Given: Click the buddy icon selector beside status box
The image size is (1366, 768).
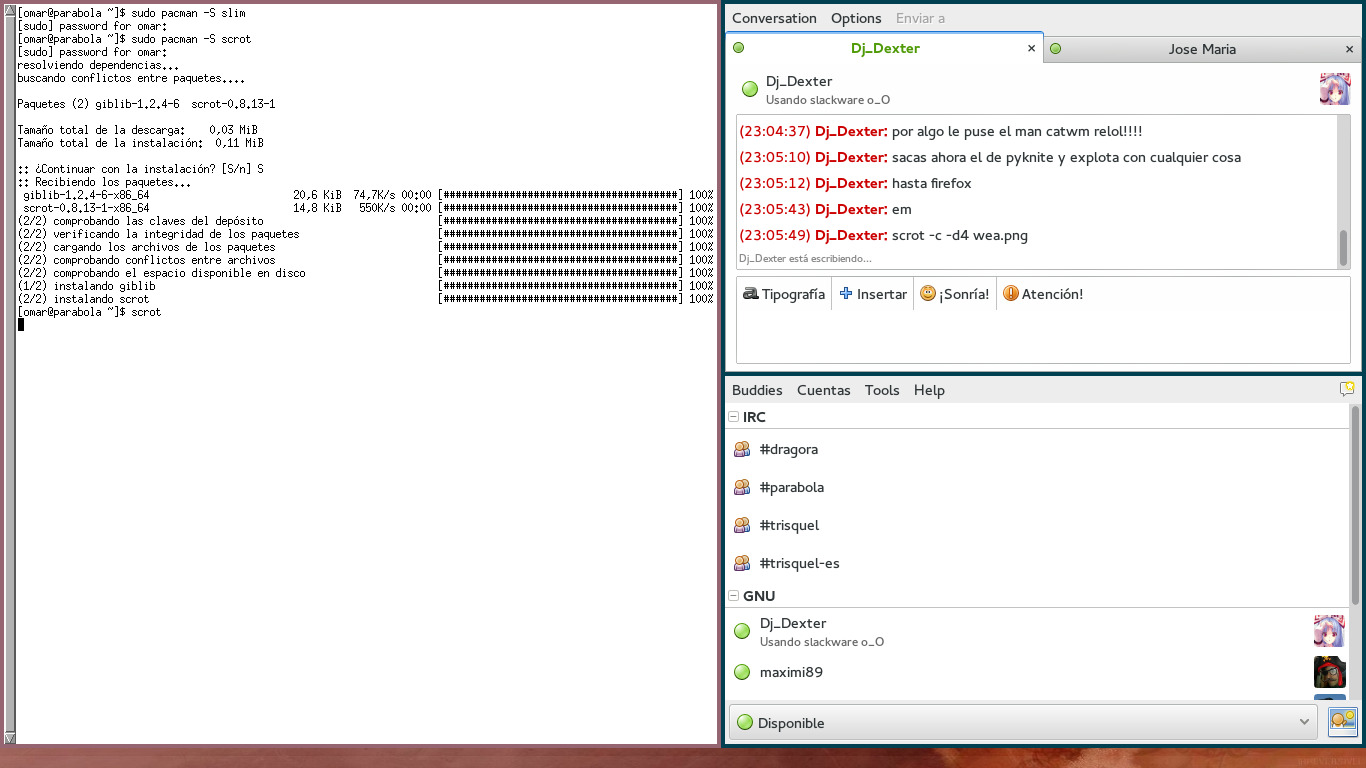Looking at the screenshot, I should coord(1342,721).
